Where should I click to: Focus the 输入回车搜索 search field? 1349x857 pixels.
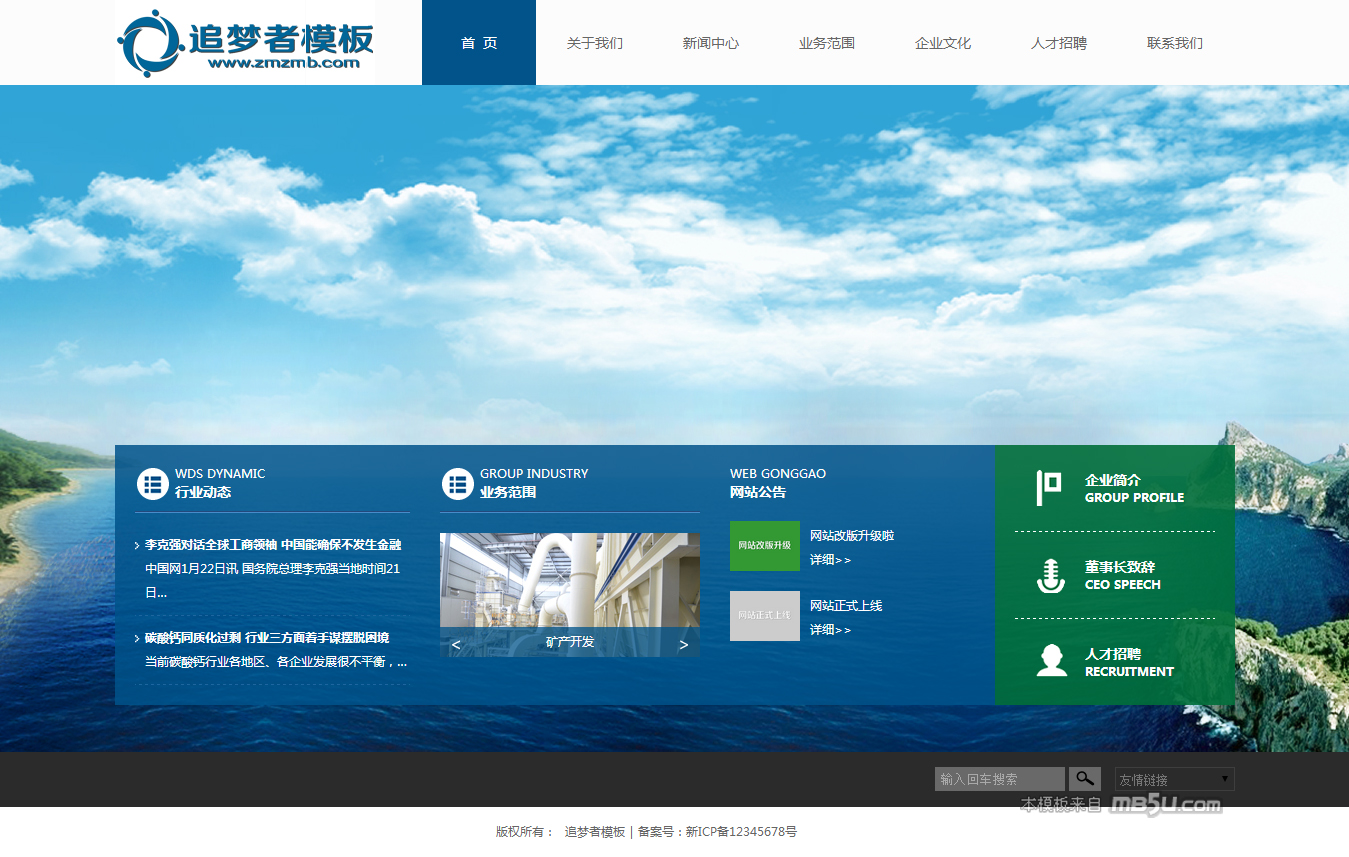tap(999, 779)
